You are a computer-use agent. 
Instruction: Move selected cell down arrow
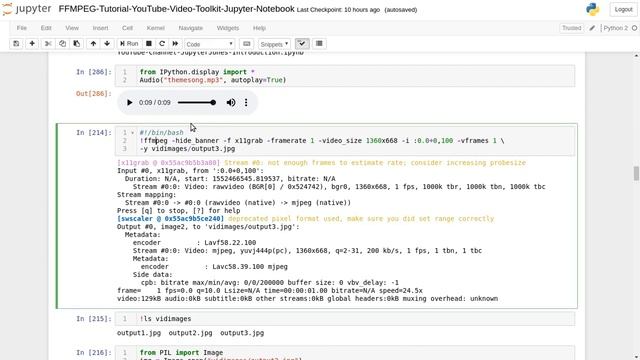(x=107, y=44)
